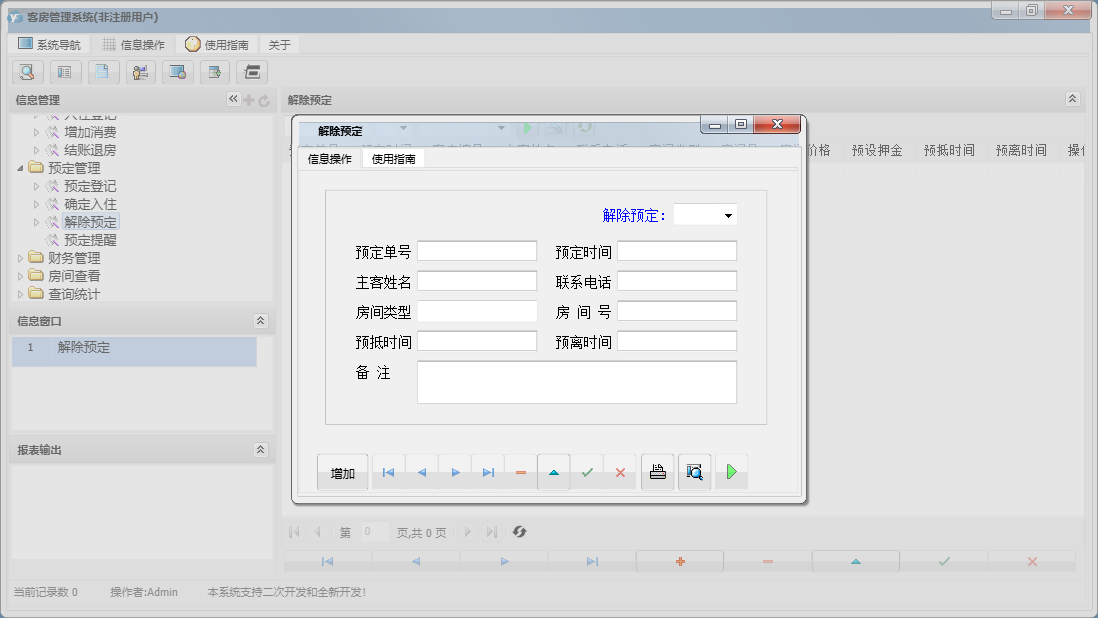Image resolution: width=1098 pixels, height=618 pixels.
Task: Click the print icon in the dialog toolbar
Action: [x=657, y=471]
